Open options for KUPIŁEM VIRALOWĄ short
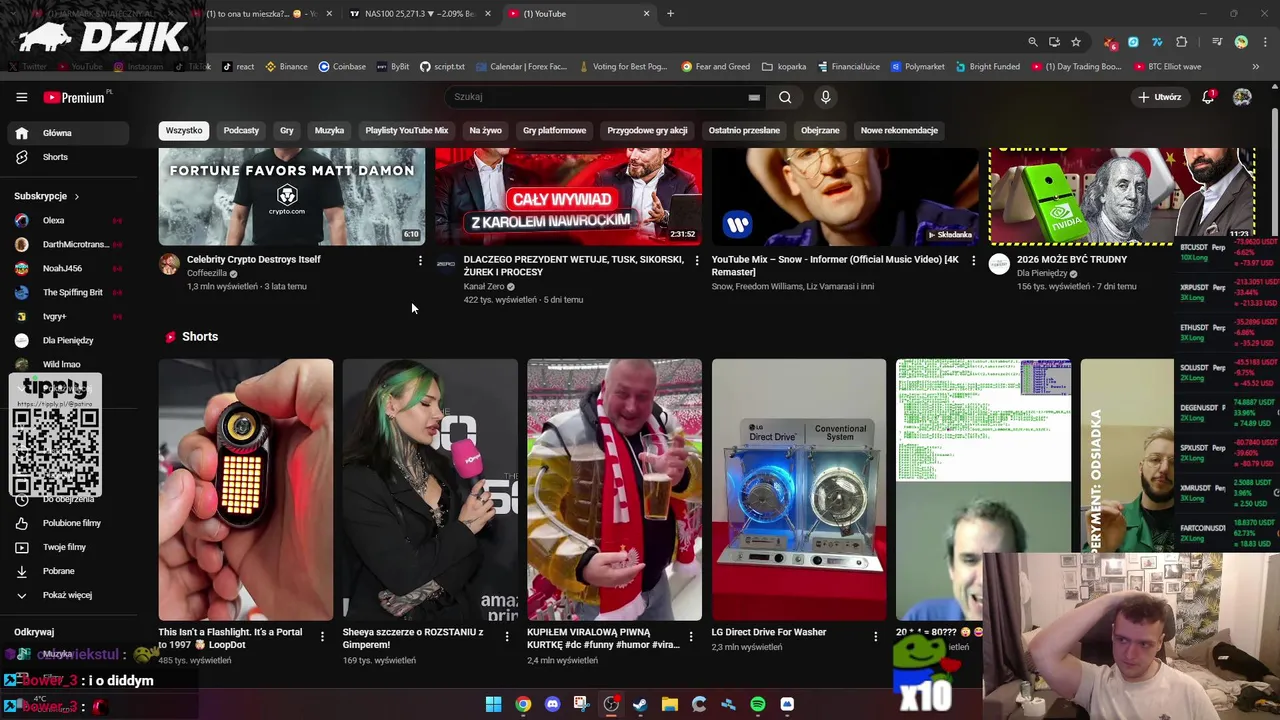Viewport: 1280px width, 720px height. (x=691, y=636)
